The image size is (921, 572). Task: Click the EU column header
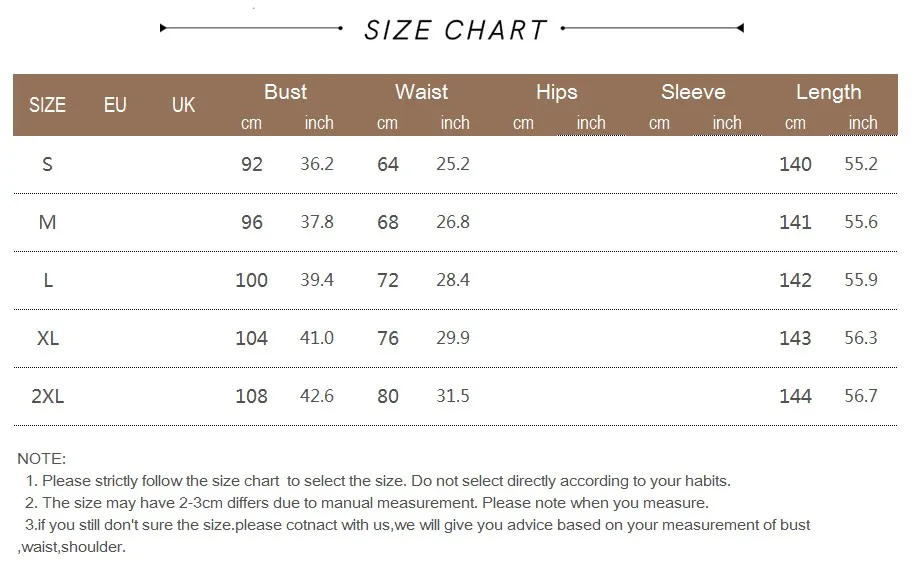115,104
